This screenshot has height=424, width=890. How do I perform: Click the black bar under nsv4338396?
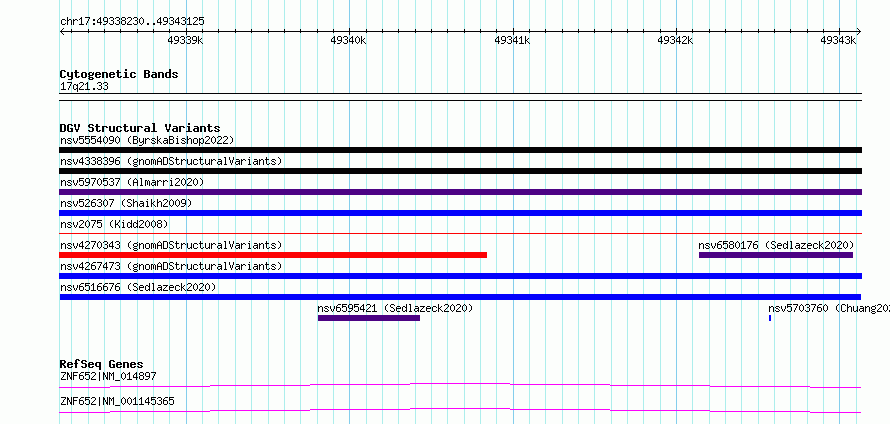point(460,171)
